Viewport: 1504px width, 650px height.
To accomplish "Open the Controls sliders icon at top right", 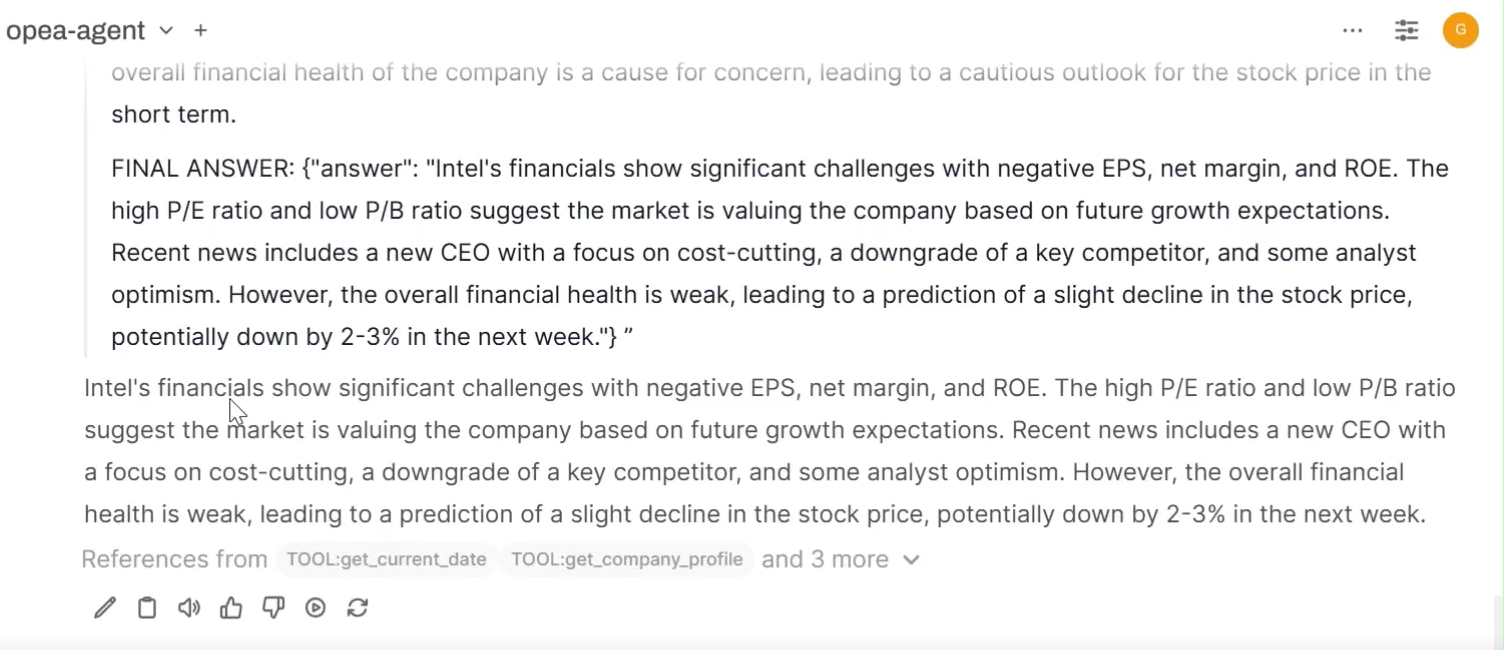I will (1406, 31).
